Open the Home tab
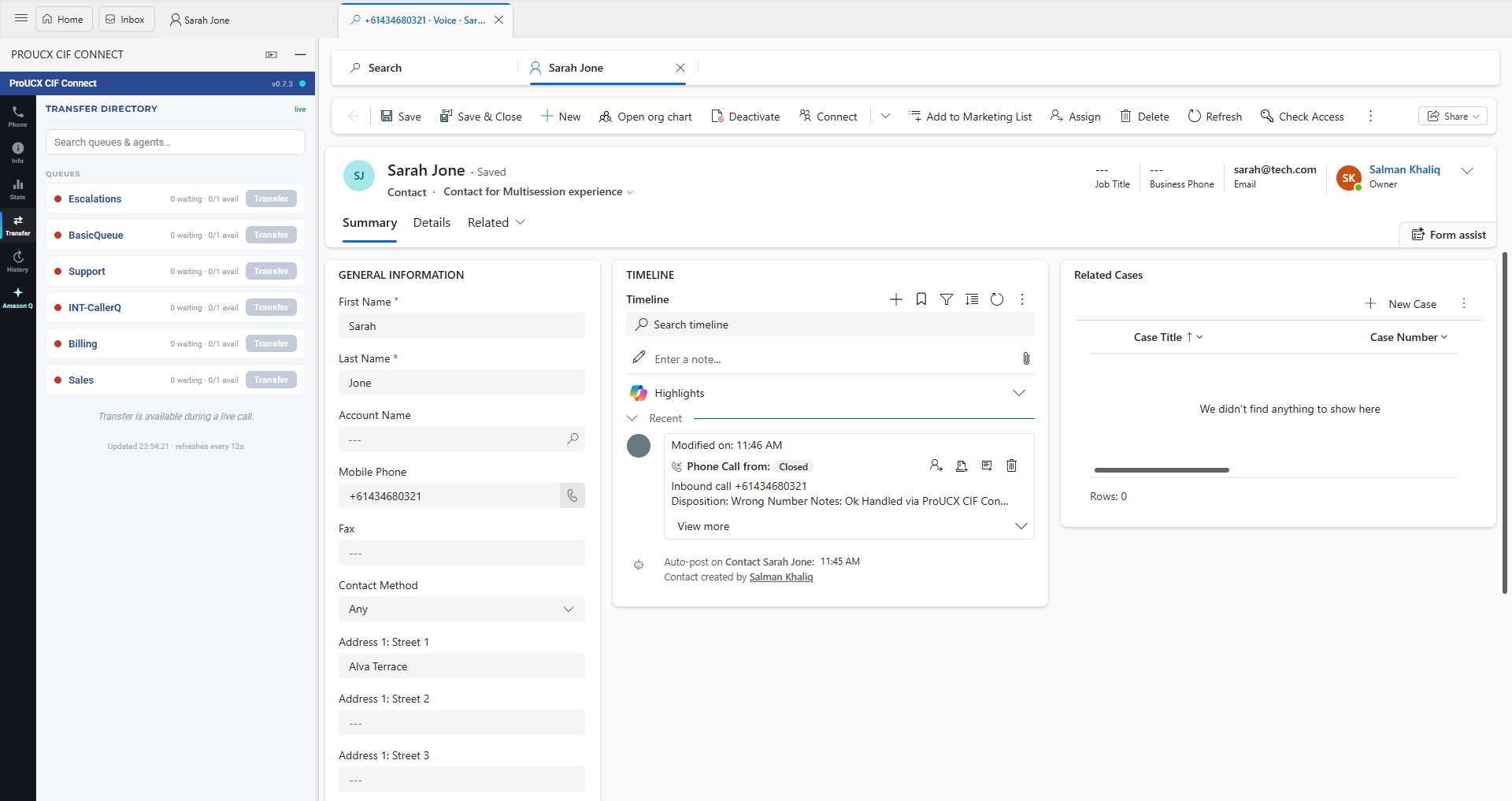Screen dimensions: 1512x801 pos(63,19)
